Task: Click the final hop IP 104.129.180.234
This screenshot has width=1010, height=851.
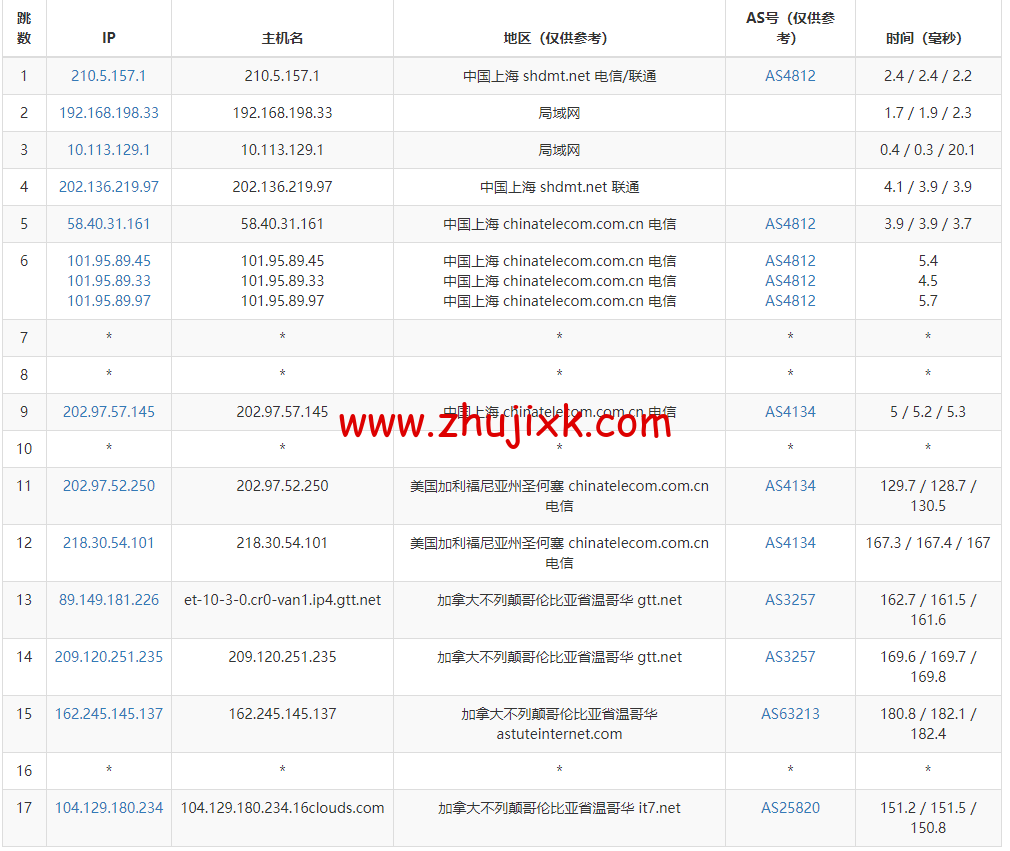Action: 108,808
